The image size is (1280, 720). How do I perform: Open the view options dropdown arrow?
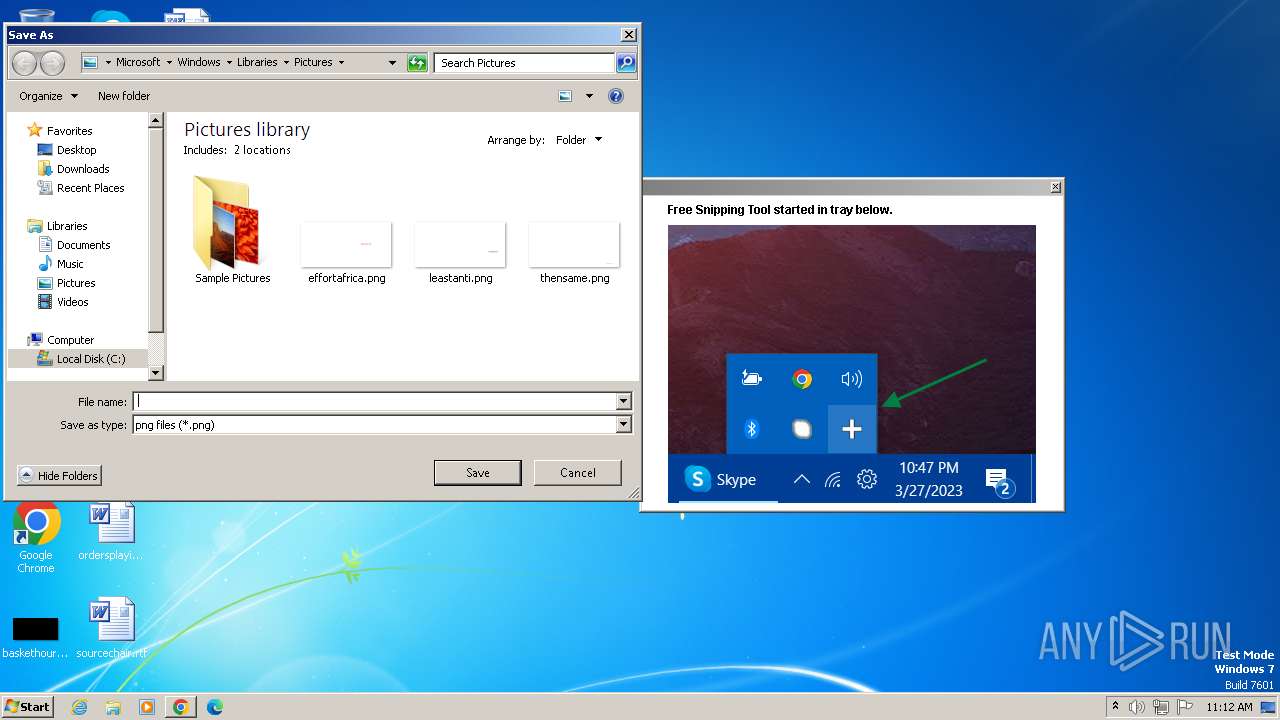(589, 96)
